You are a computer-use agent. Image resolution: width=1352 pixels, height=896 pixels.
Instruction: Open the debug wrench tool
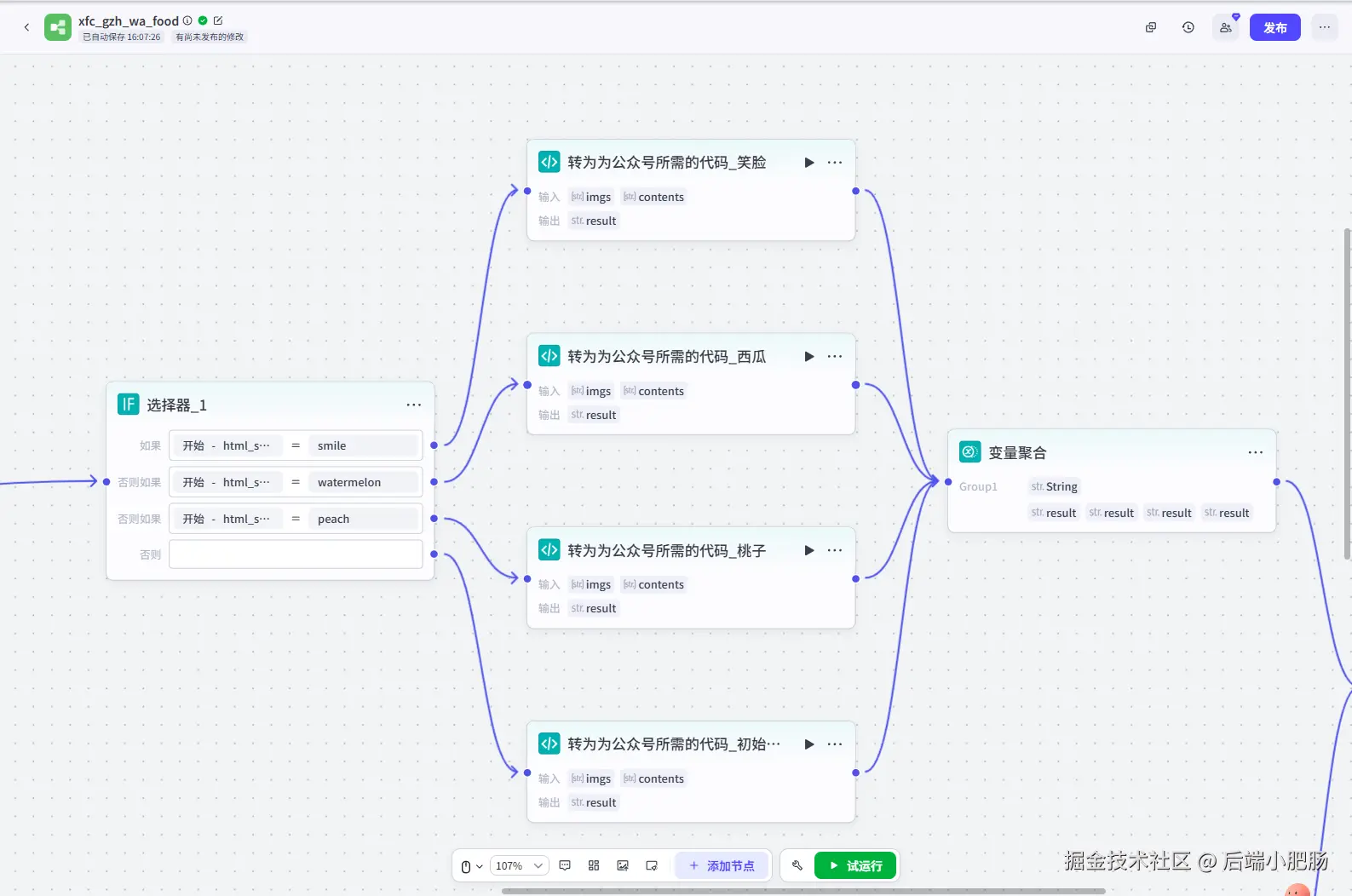[797, 865]
